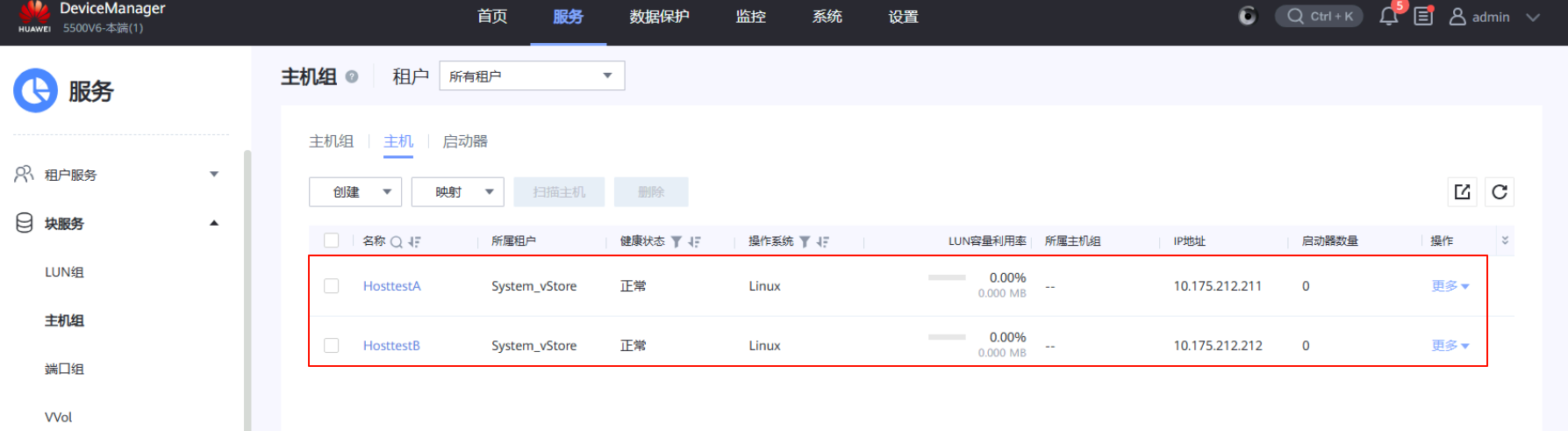Image resolution: width=1568 pixels, height=431 pixels.
Task: Open the task list icon in header
Action: pos(1423,17)
